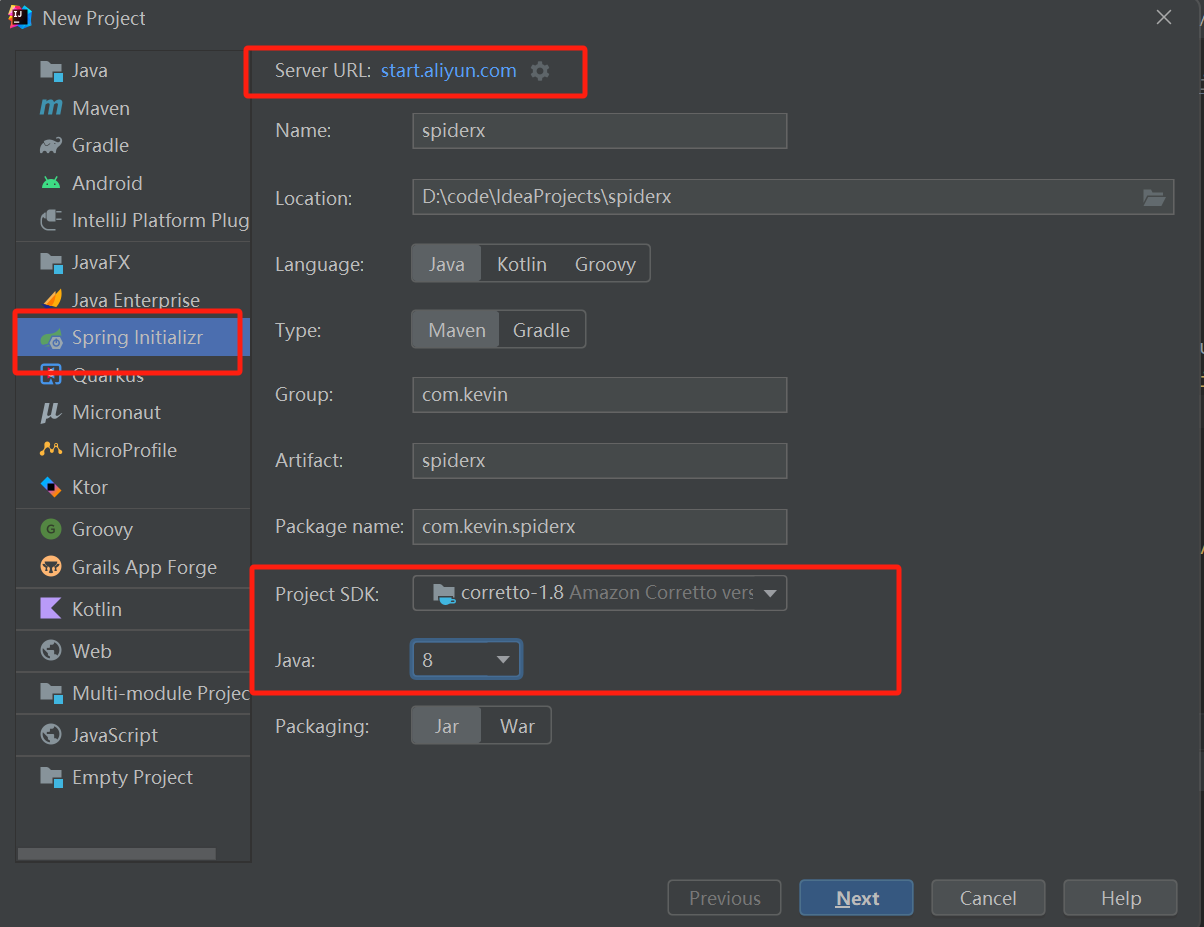This screenshot has width=1204, height=927.
Task: Open the Java version dropdown showing 8
Action: [466, 660]
